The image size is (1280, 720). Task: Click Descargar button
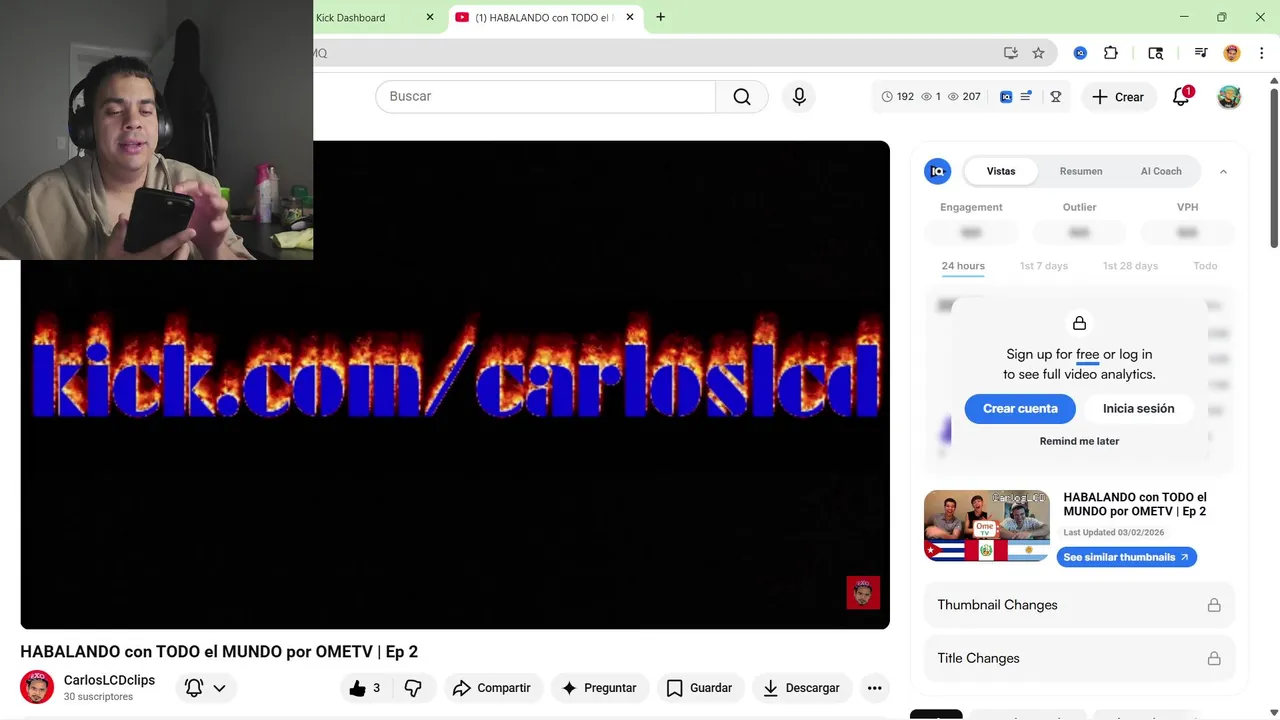pyautogui.click(x=802, y=688)
